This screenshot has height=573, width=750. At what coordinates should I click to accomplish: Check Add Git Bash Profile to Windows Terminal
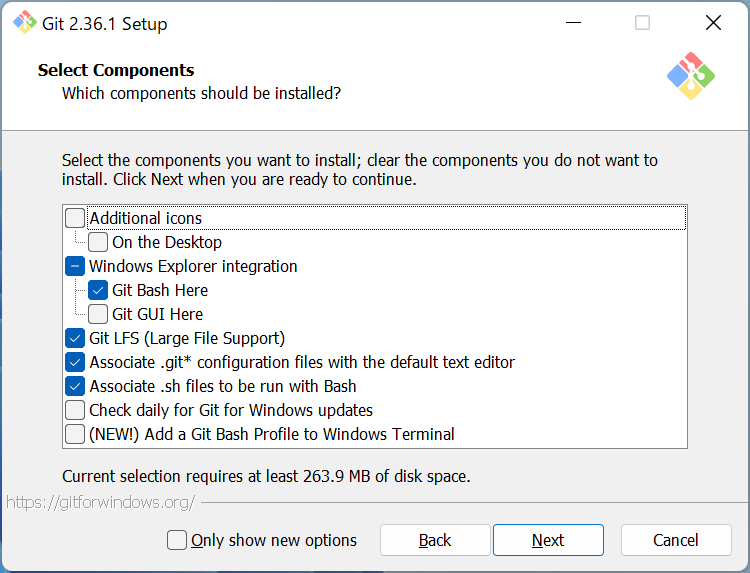pyautogui.click(x=75, y=434)
